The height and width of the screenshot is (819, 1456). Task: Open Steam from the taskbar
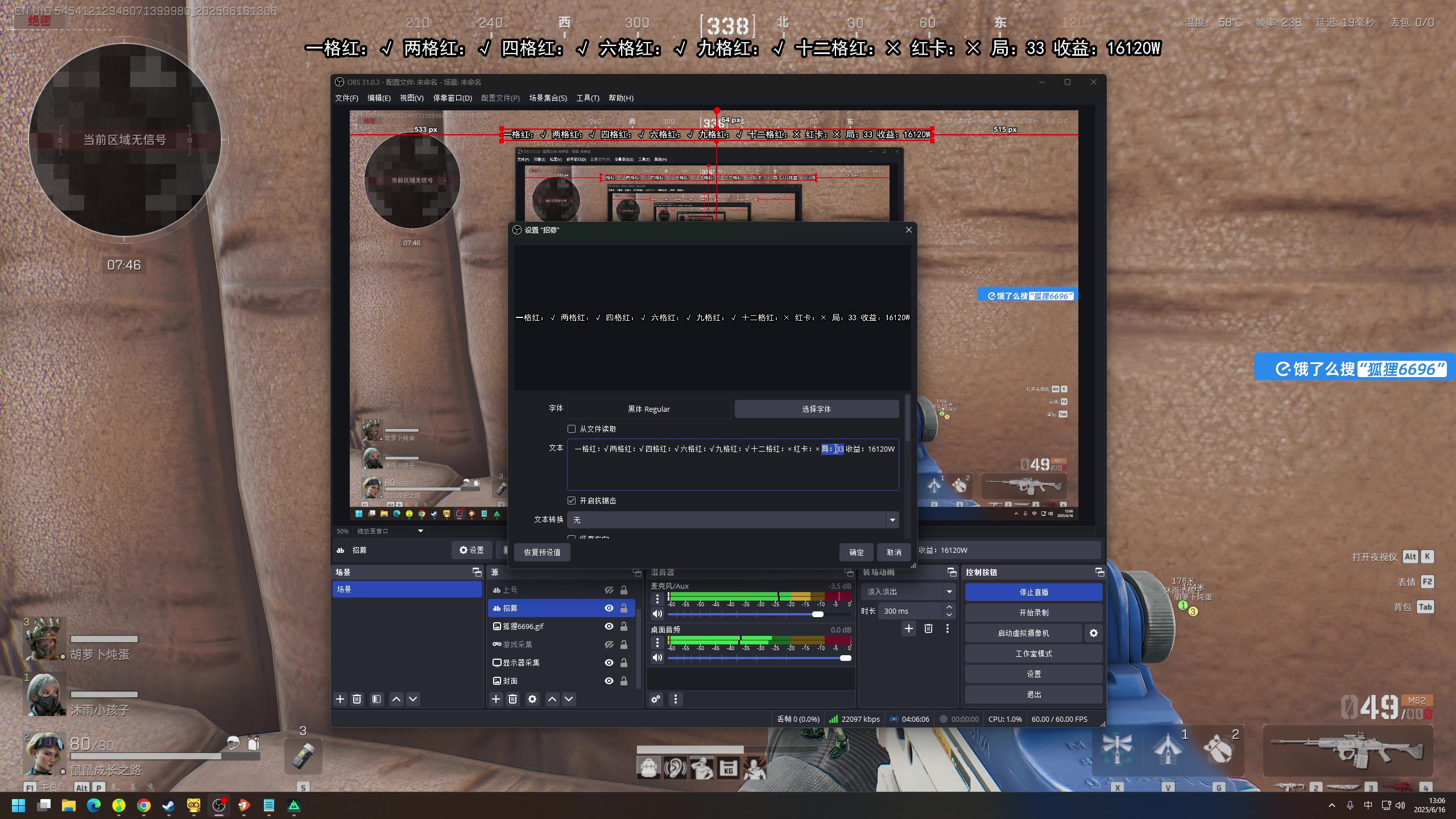tap(169, 805)
